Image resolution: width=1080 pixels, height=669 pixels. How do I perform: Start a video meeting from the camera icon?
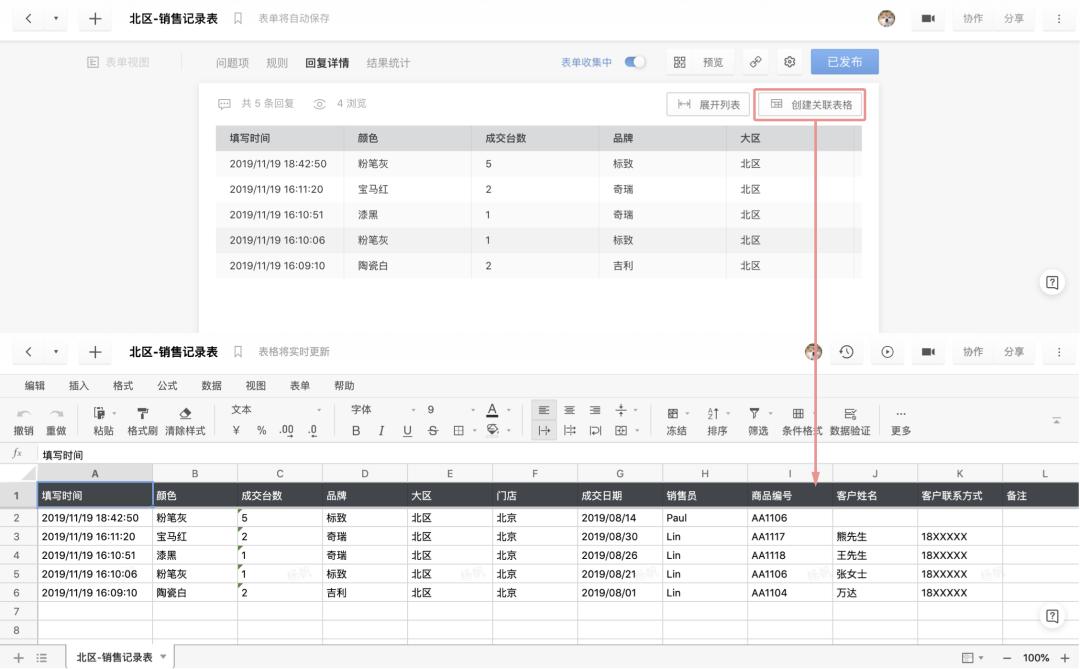(x=926, y=351)
